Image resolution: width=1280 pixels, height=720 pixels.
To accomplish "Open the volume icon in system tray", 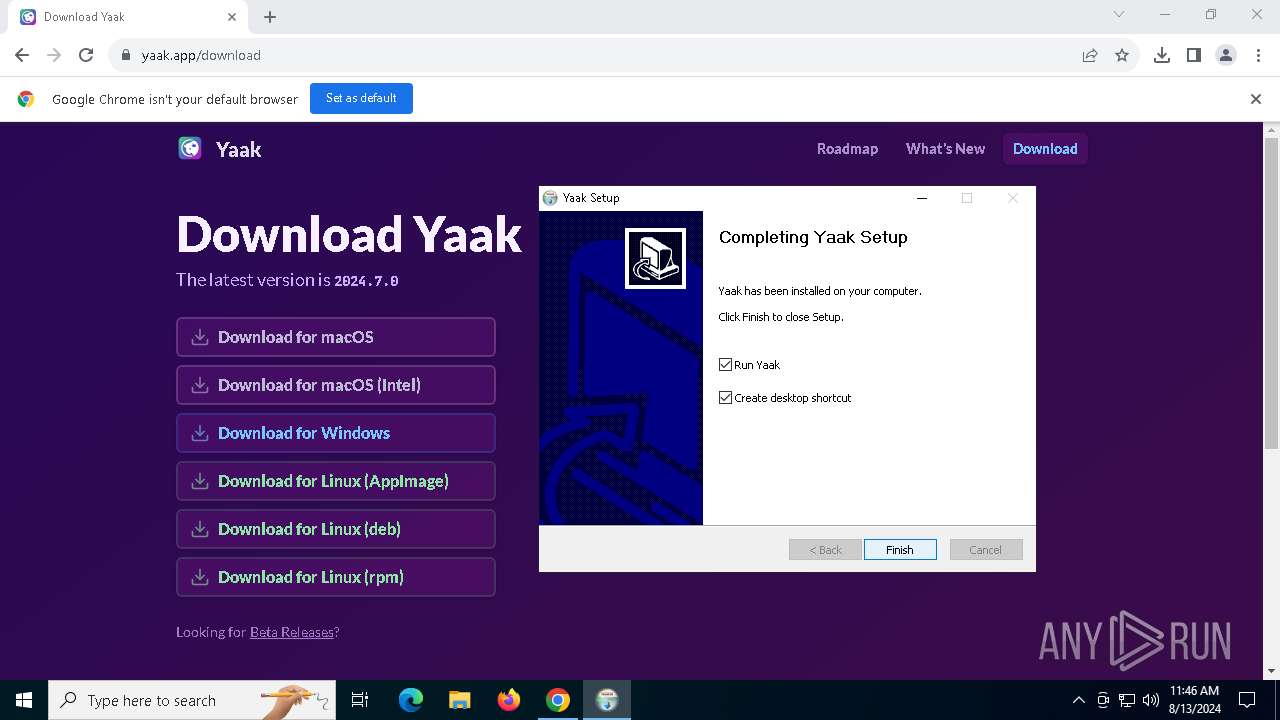I will (x=1151, y=700).
